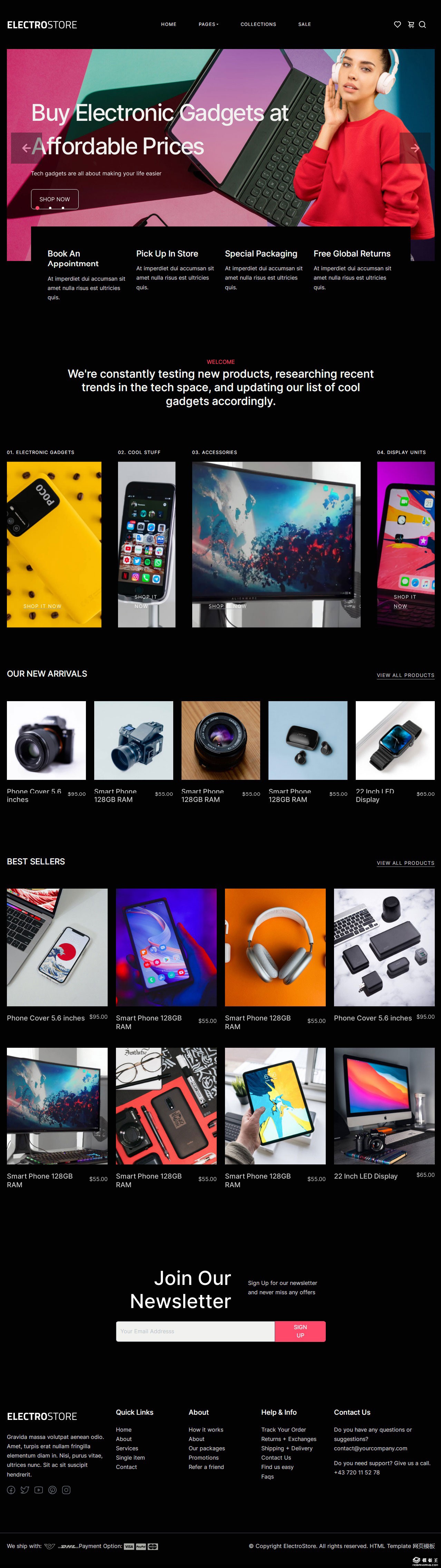Open the Instagram icon in footer
441x1568 pixels.
tap(66, 1490)
